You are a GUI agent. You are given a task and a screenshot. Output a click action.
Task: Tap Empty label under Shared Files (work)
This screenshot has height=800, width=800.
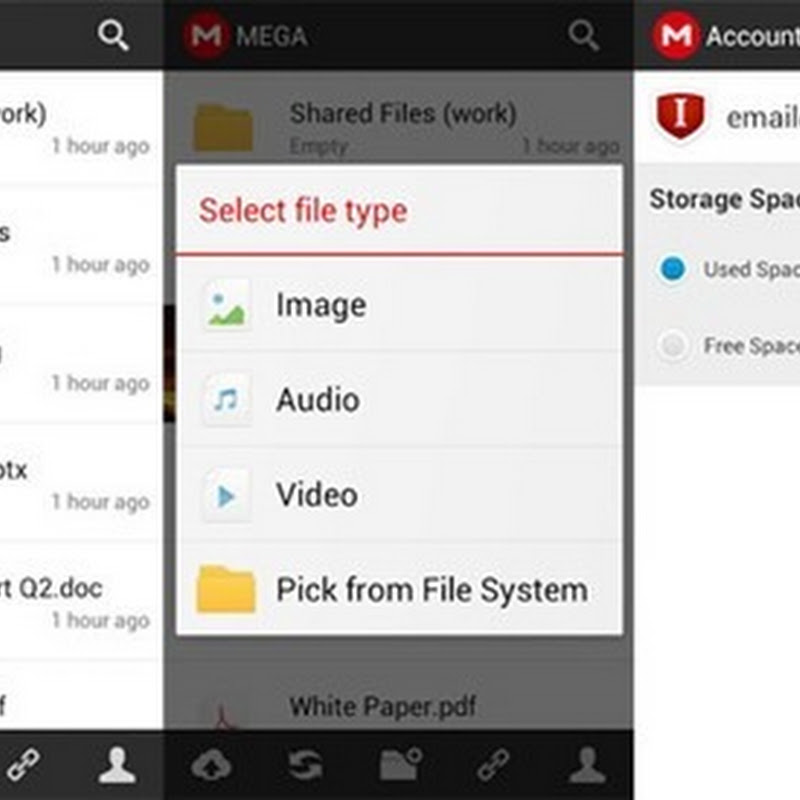point(318,147)
